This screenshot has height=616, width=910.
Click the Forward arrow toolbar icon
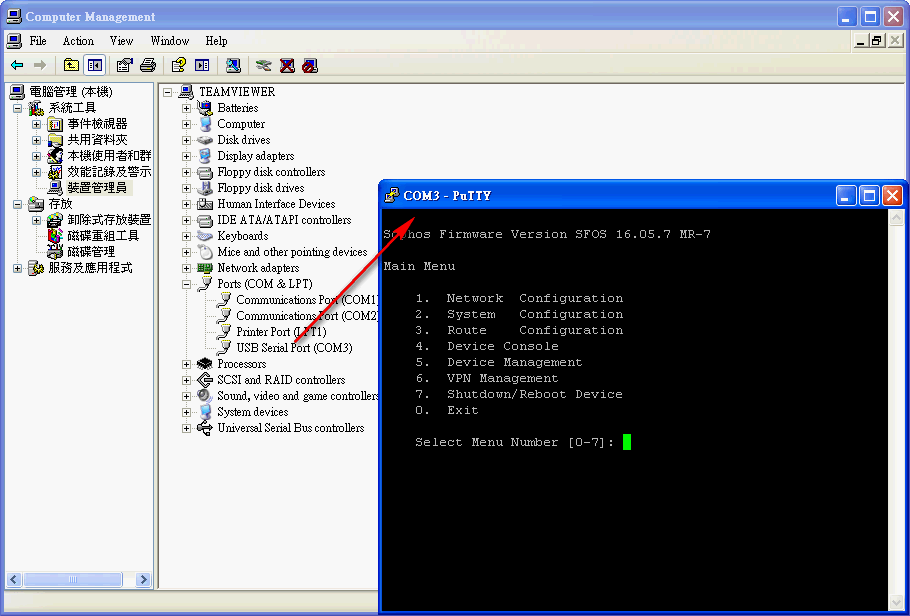tap(39, 66)
